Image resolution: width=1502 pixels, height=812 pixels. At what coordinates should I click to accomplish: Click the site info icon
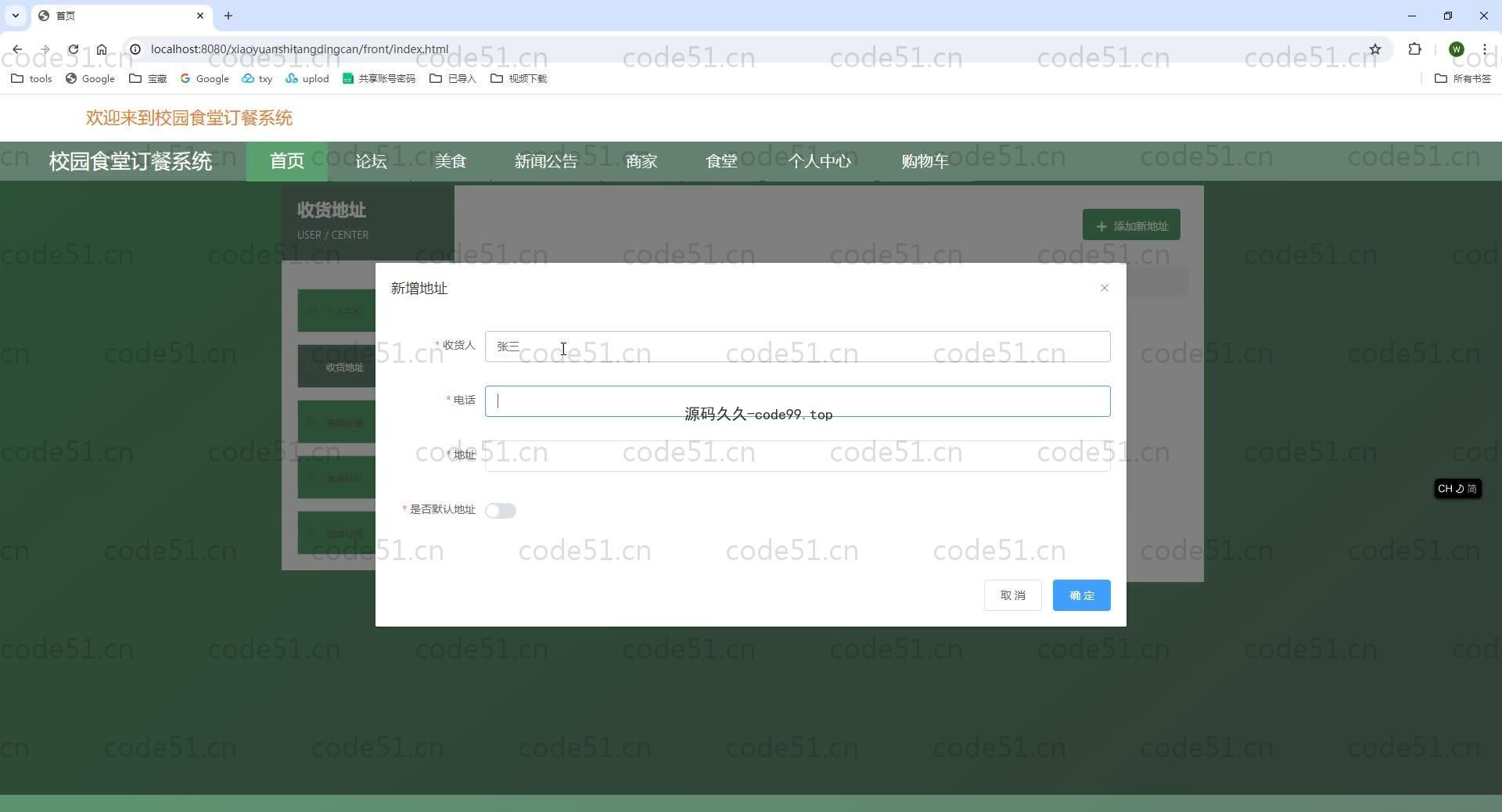[x=135, y=49]
